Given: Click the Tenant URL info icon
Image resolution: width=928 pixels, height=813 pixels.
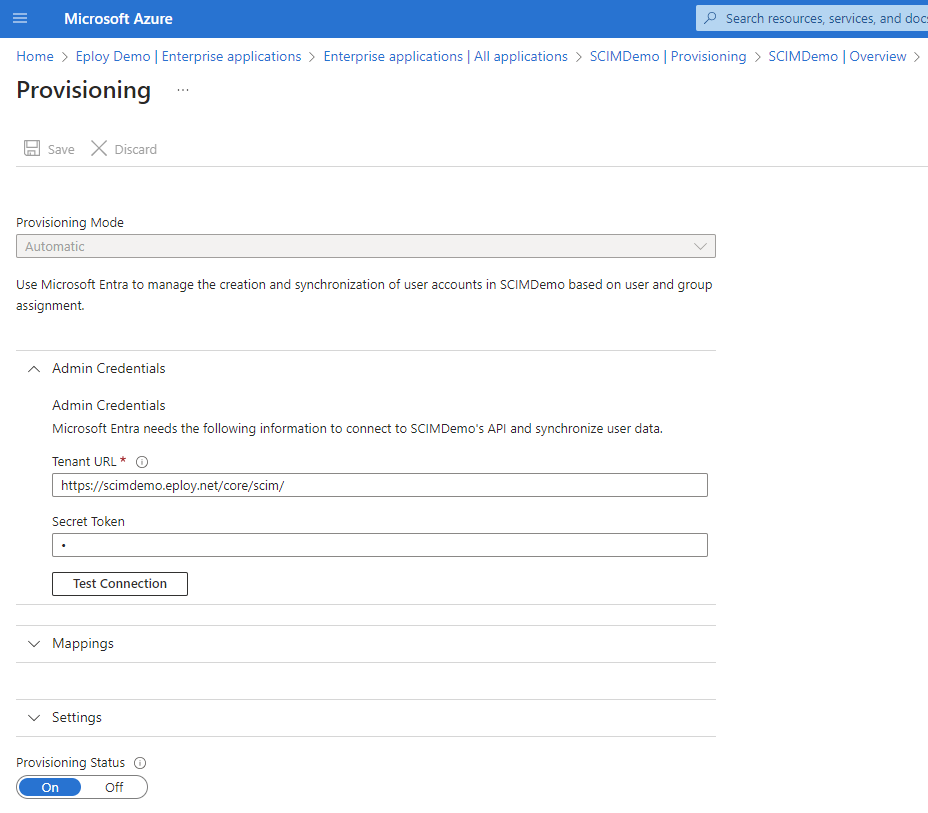Looking at the screenshot, I should pyautogui.click(x=142, y=462).
